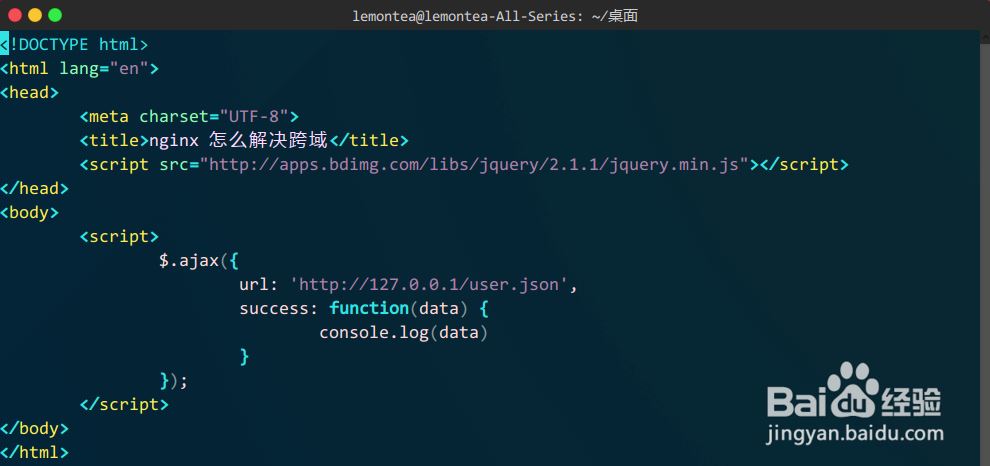Viewport: 990px width, 466px height.
Task: Click the terminal window title text
Action: (x=495, y=15)
